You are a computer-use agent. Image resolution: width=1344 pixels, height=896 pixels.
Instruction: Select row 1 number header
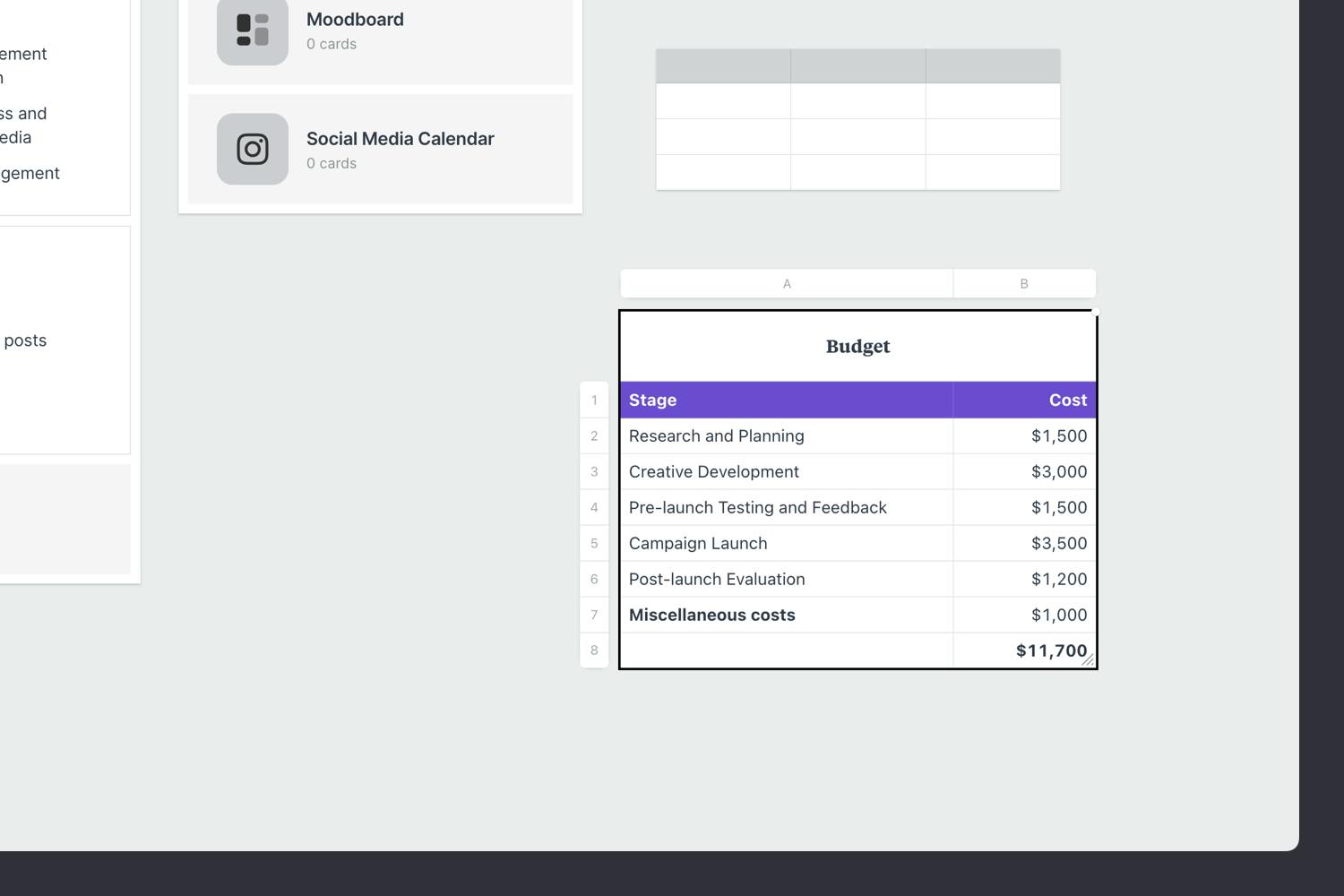click(x=594, y=401)
